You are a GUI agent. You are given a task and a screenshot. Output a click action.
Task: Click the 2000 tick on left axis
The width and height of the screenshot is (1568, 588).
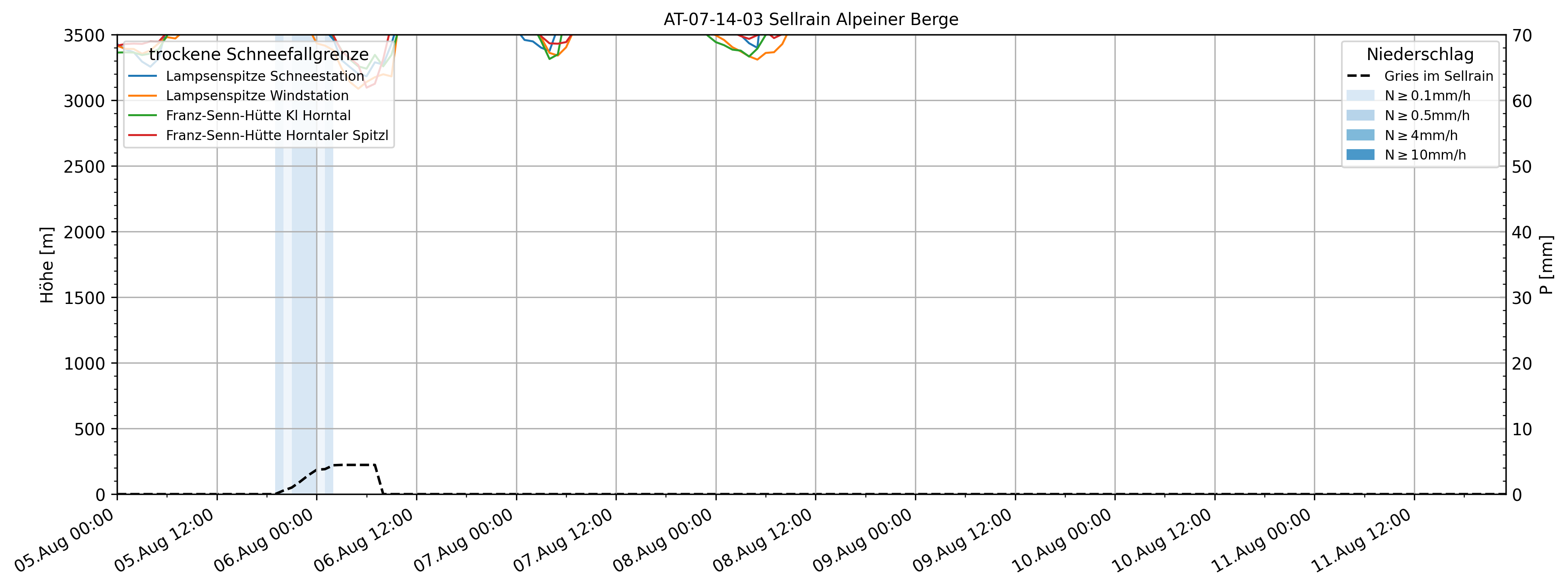coord(84,232)
